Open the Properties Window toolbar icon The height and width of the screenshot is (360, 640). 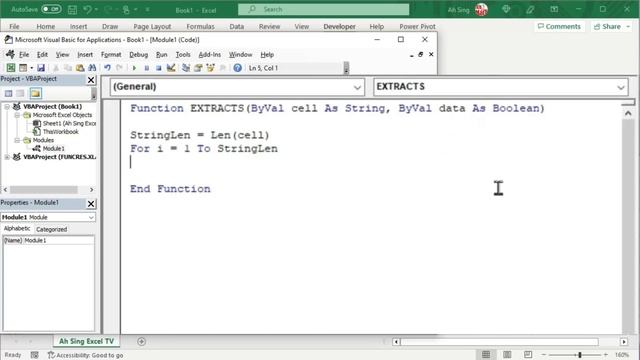coord(198,68)
